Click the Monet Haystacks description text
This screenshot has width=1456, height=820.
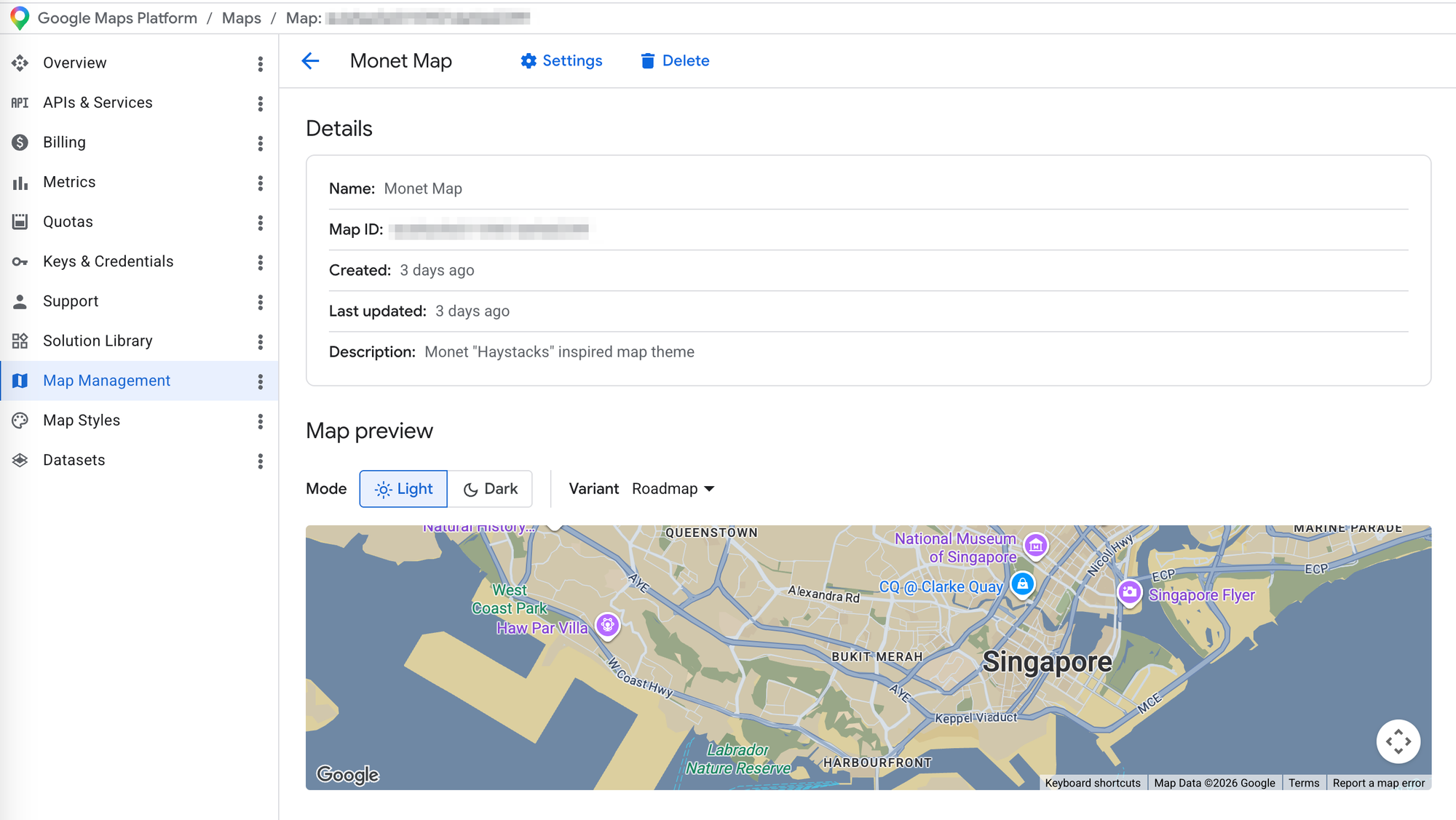(x=559, y=352)
